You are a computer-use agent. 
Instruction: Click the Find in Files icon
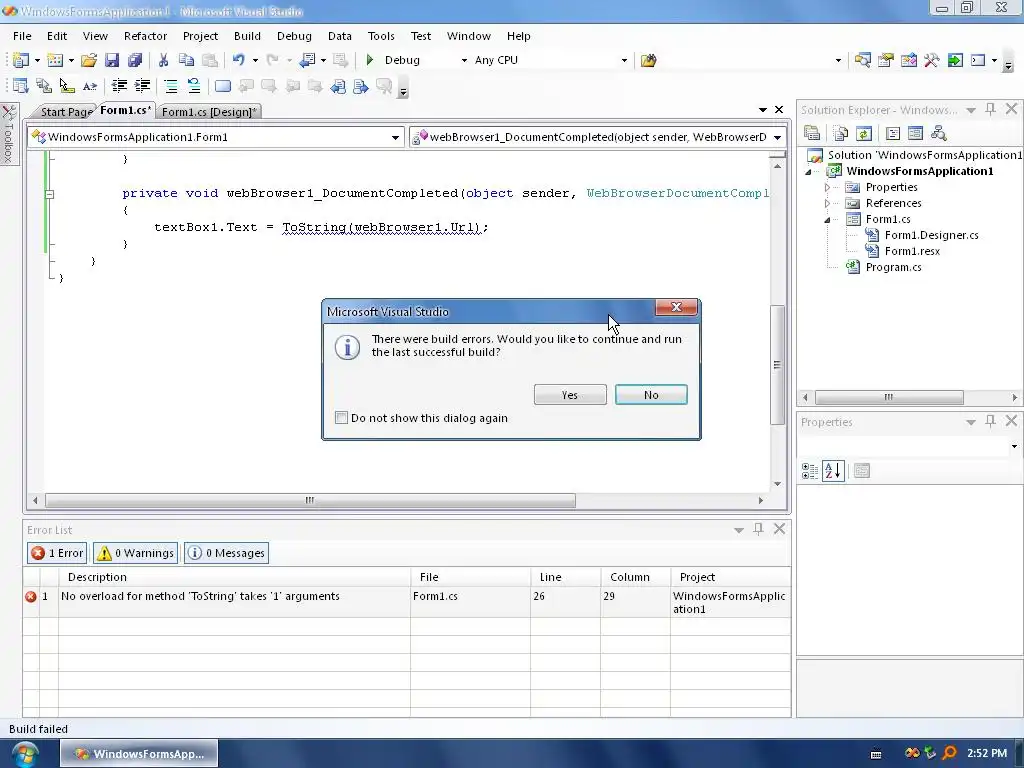click(648, 60)
